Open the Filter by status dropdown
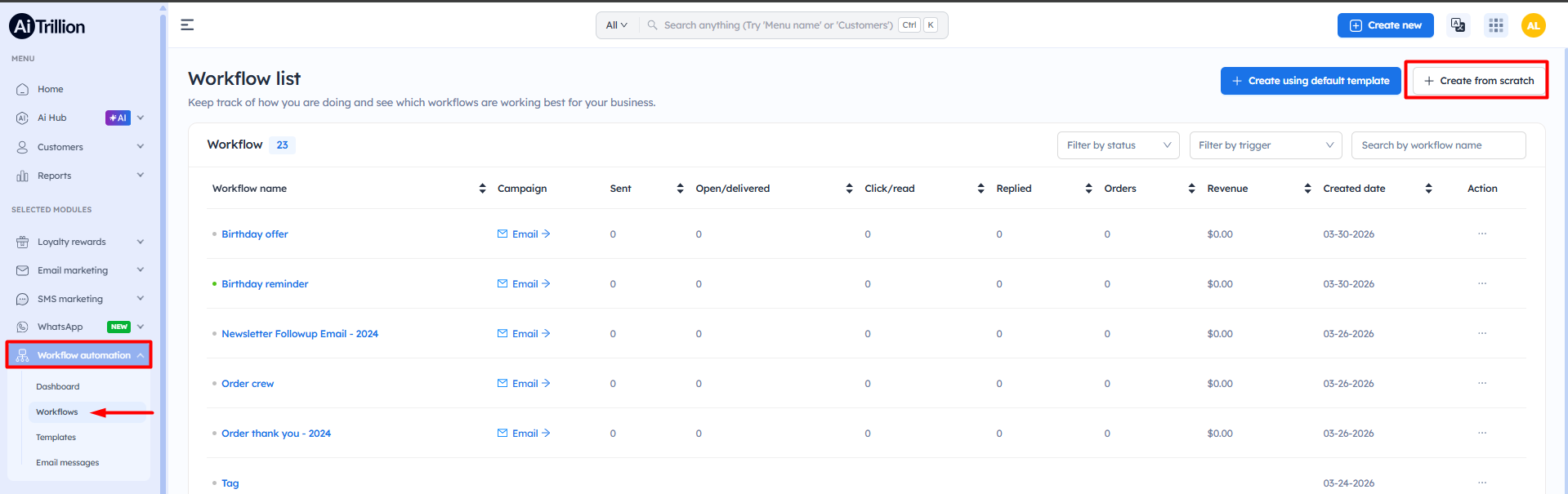This screenshot has height=494, width=1568. point(1117,145)
